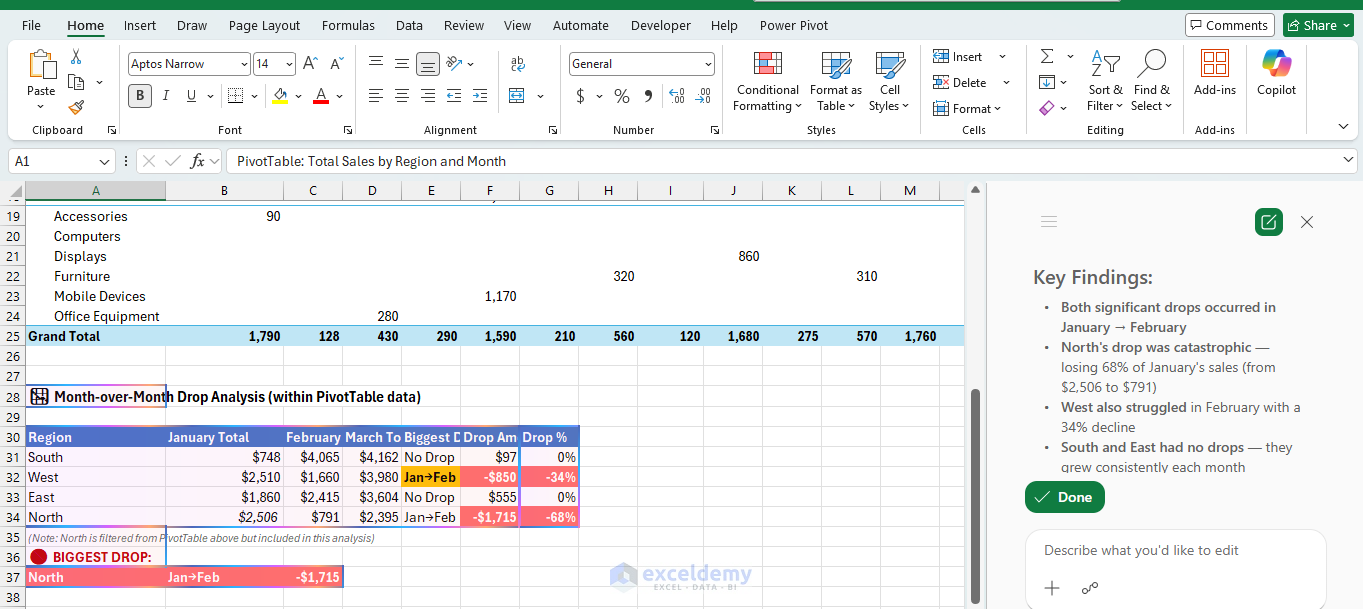Open the font size dropdown showing 14

click(x=290, y=64)
